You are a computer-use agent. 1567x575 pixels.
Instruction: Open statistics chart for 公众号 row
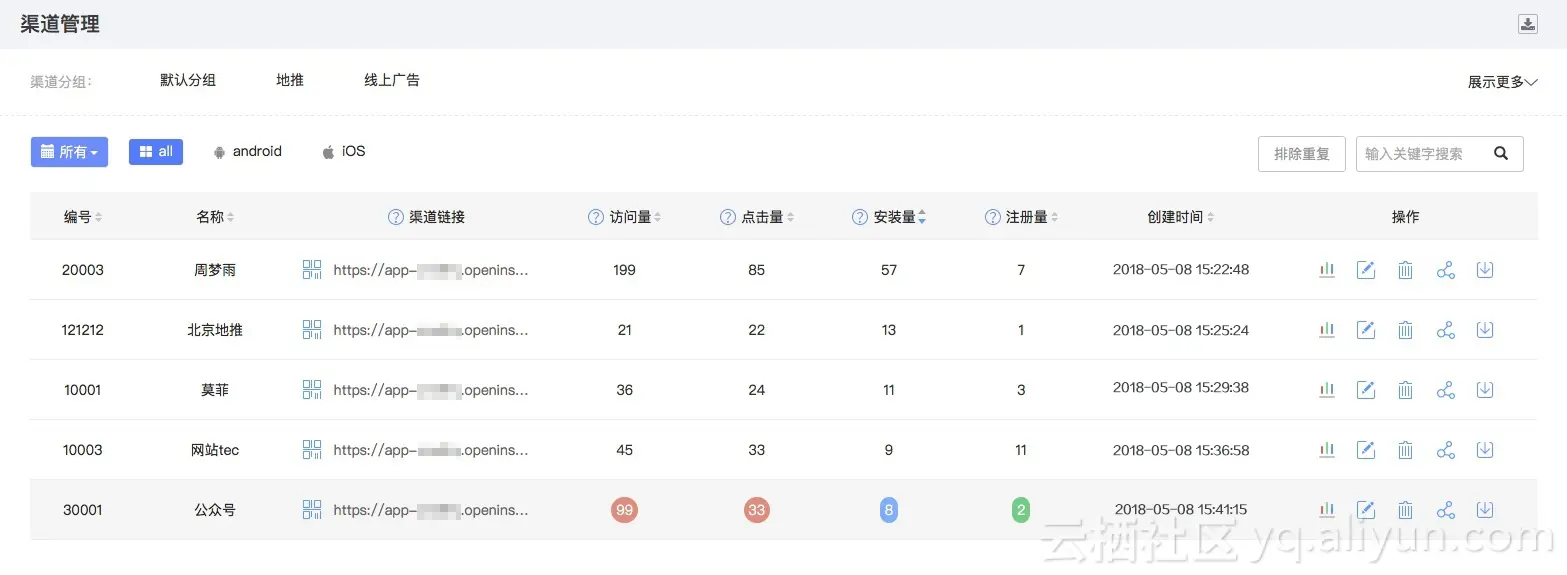click(x=1327, y=510)
